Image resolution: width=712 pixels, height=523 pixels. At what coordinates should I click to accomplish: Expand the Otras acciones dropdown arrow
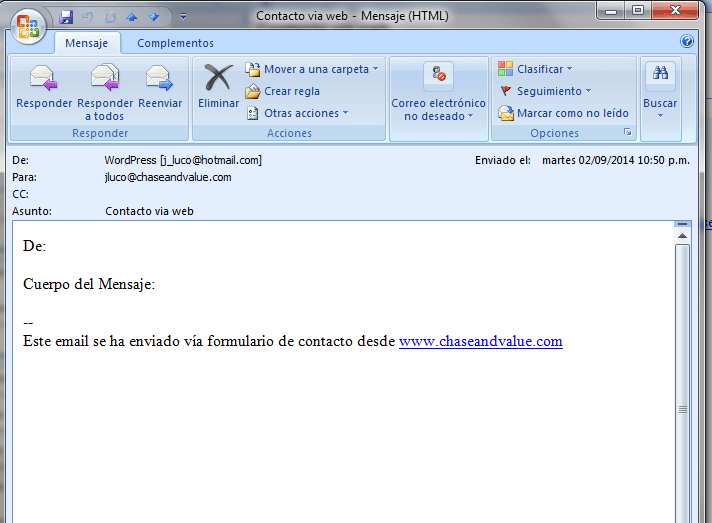point(346,113)
